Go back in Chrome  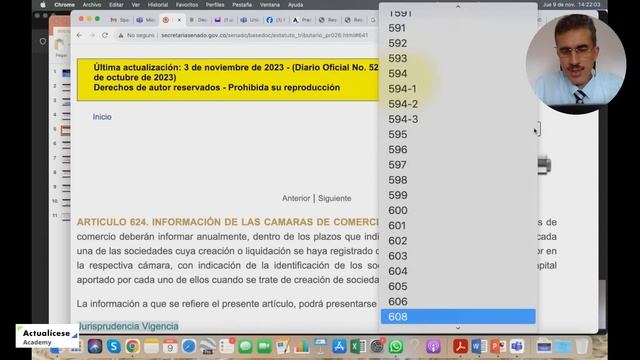pos(80,36)
